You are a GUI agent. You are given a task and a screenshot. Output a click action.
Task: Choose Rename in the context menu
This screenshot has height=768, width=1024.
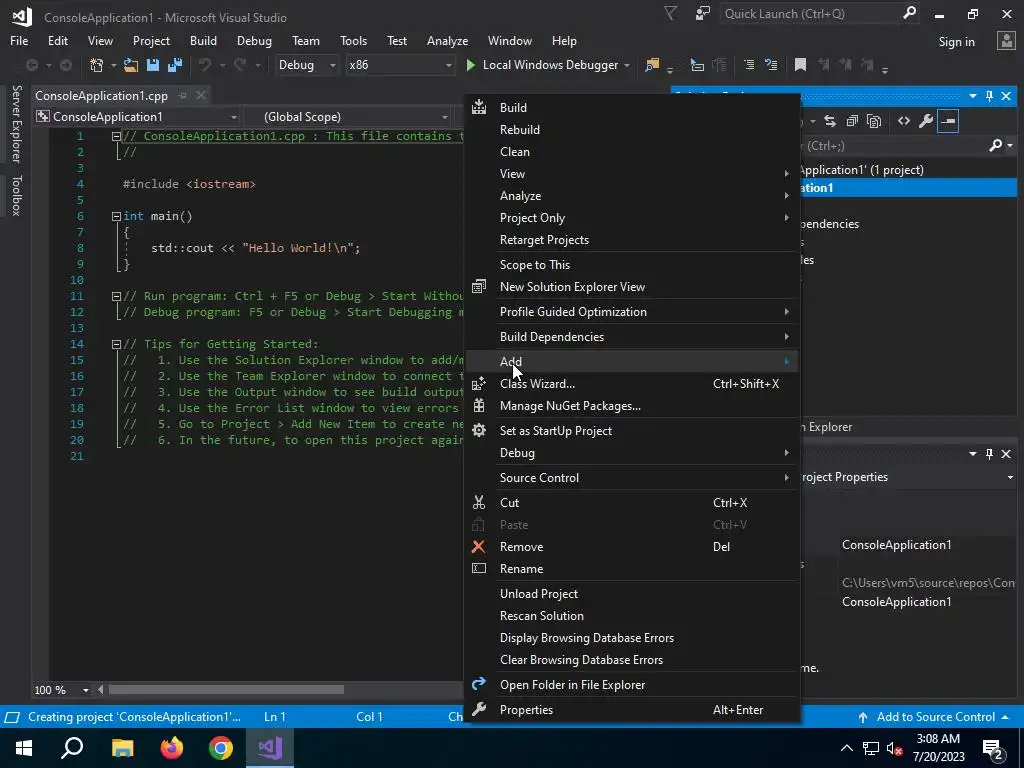[632, 569]
